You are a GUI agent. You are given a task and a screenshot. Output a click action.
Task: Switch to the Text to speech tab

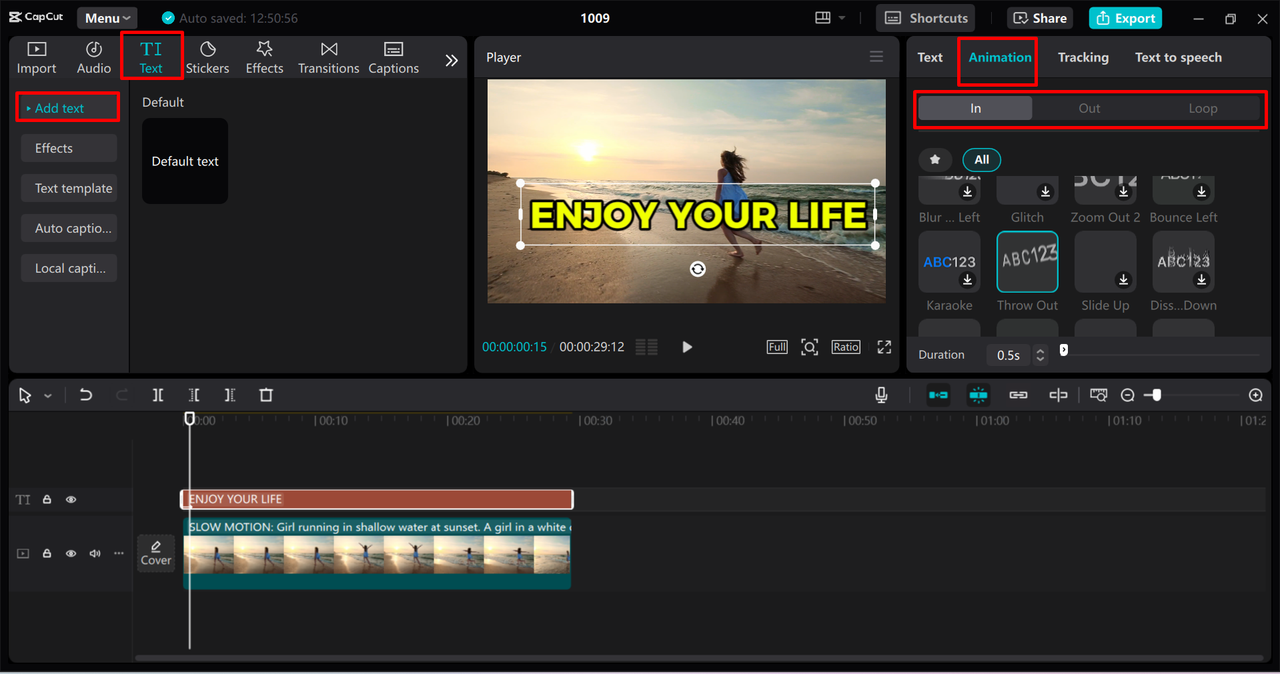[x=1178, y=57]
